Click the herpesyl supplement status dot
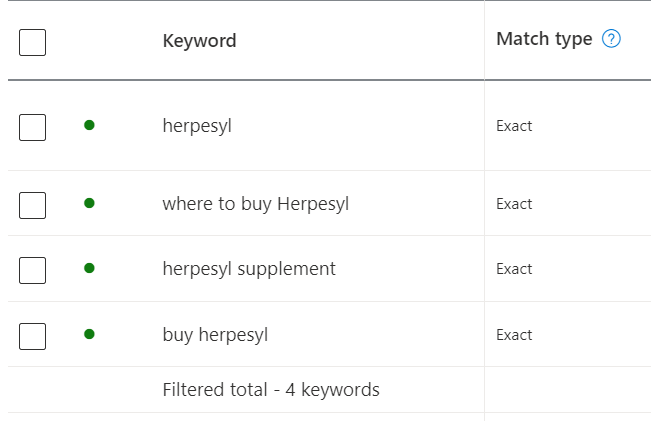651x421 pixels. (x=89, y=268)
